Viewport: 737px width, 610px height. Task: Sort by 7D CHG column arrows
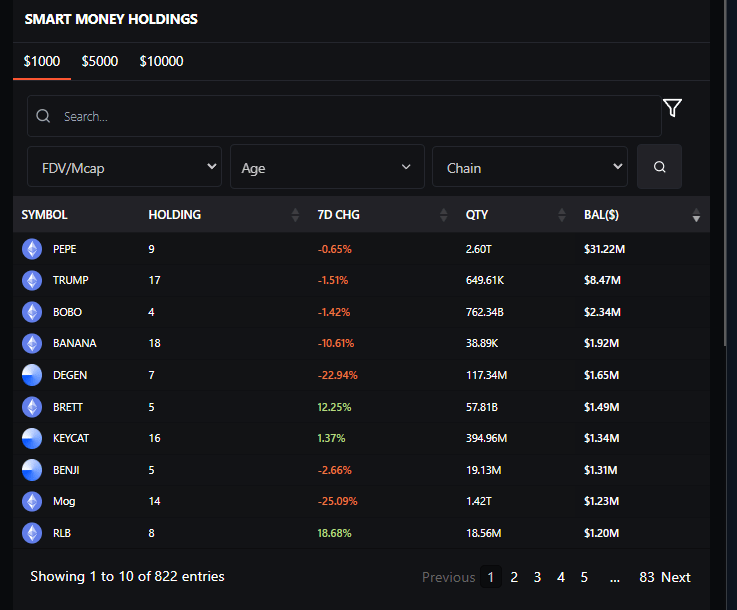(443, 215)
